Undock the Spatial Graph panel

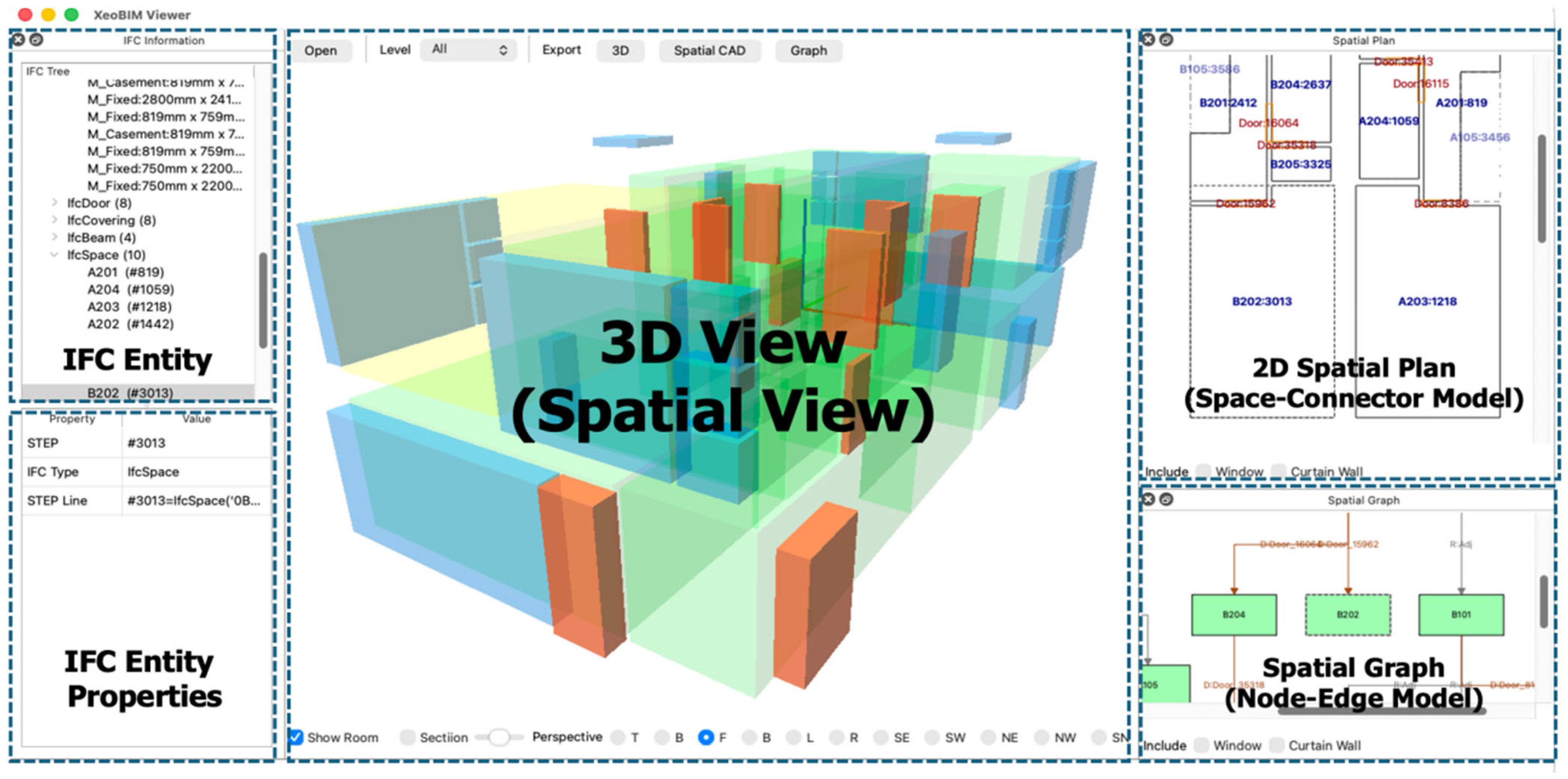pos(1166,499)
